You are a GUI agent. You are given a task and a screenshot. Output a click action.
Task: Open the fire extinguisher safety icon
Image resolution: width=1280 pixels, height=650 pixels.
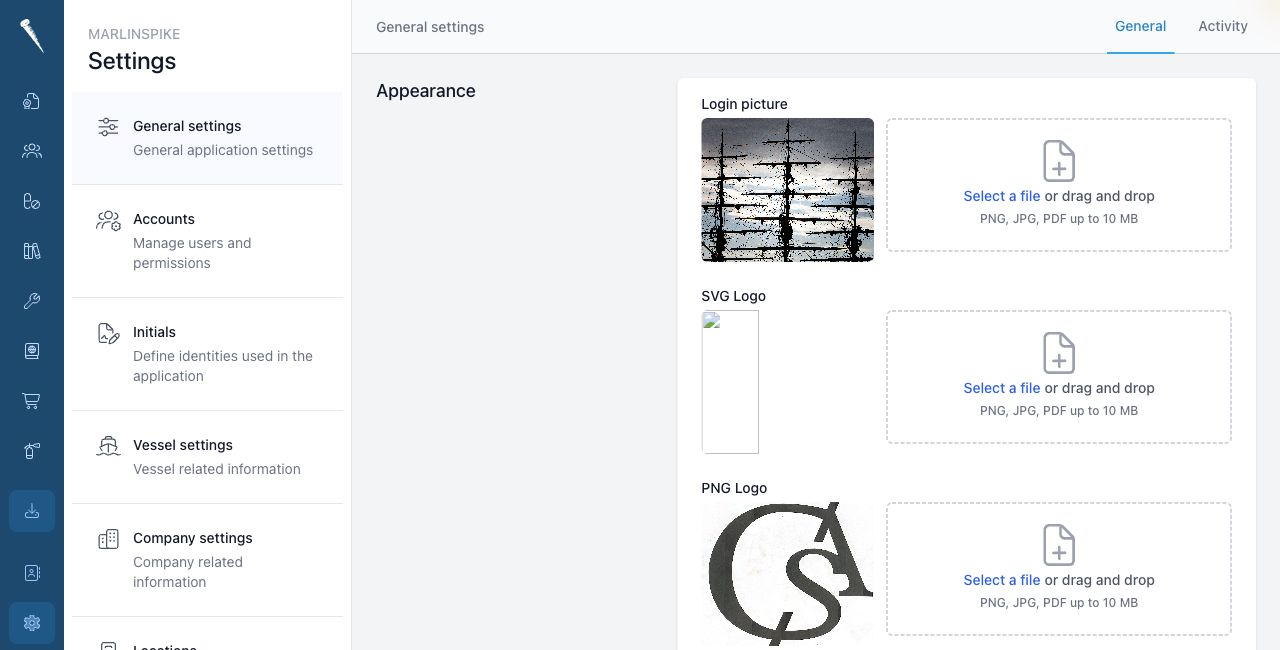(32, 451)
